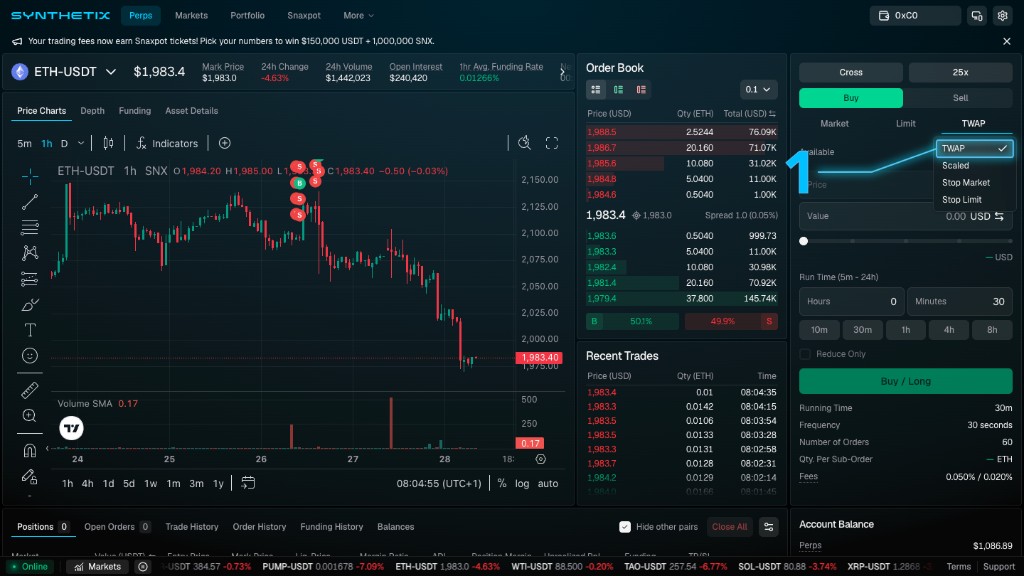Open the settings gear in header
Screen dimensions: 1024x576
point(1002,16)
